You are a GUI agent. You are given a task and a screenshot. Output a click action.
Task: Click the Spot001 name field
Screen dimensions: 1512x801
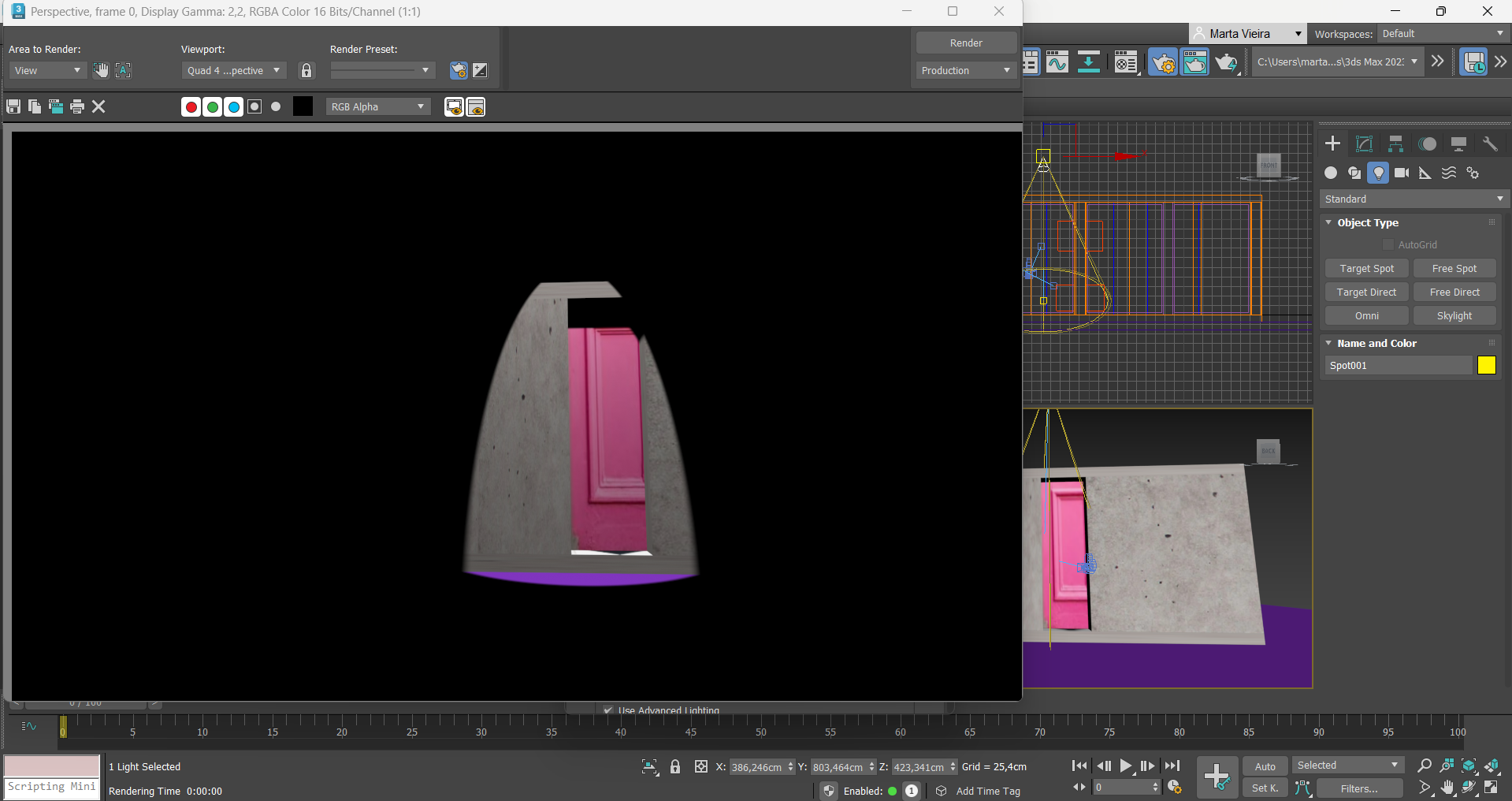(1398, 365)
